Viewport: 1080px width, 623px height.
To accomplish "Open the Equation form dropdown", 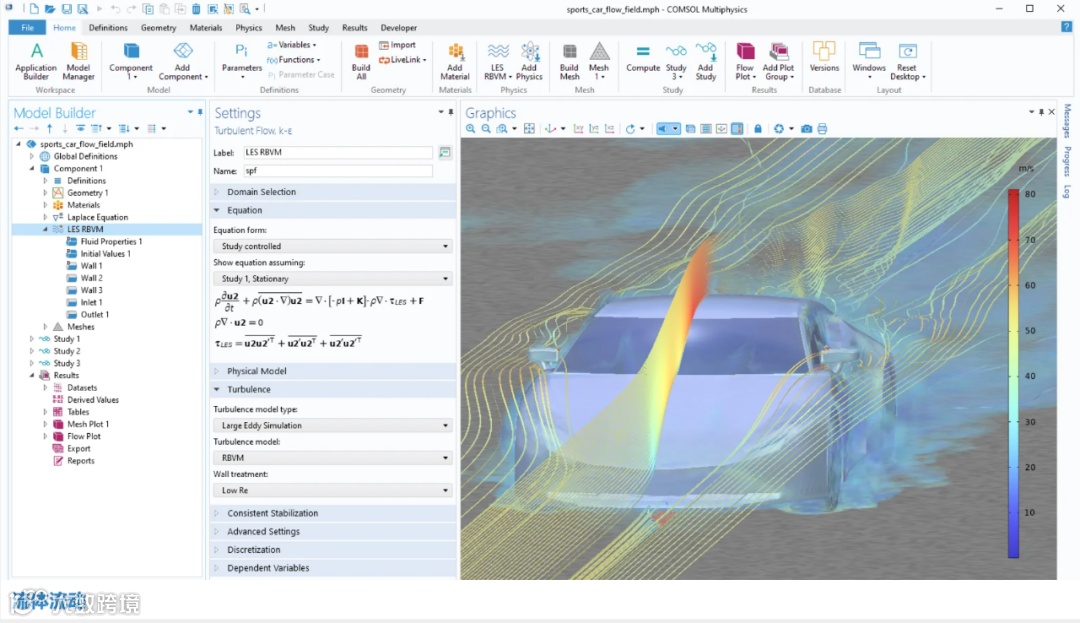I will click(333, 246).
